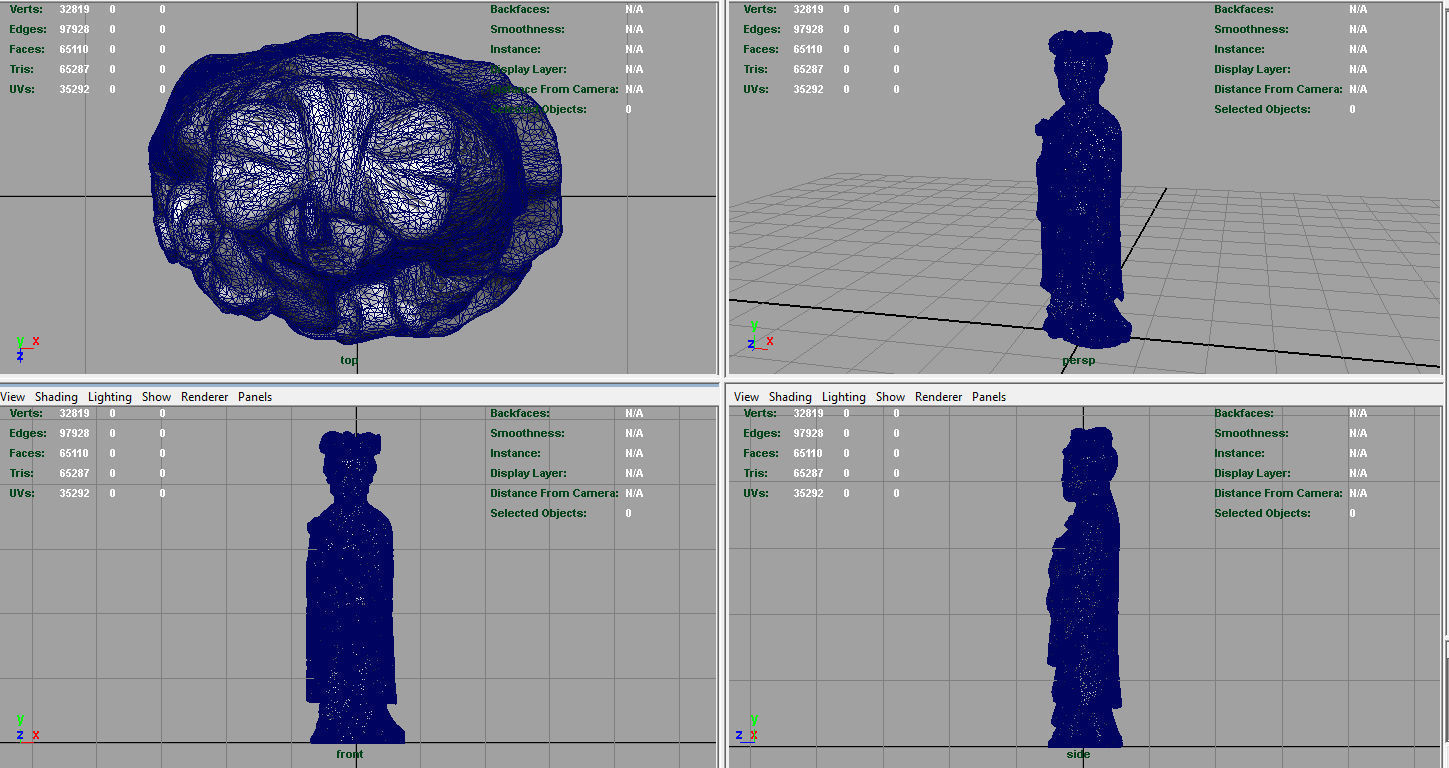
Task: Click the XYZ axis indicator in the persp viewport
Action: click(761, 336)
